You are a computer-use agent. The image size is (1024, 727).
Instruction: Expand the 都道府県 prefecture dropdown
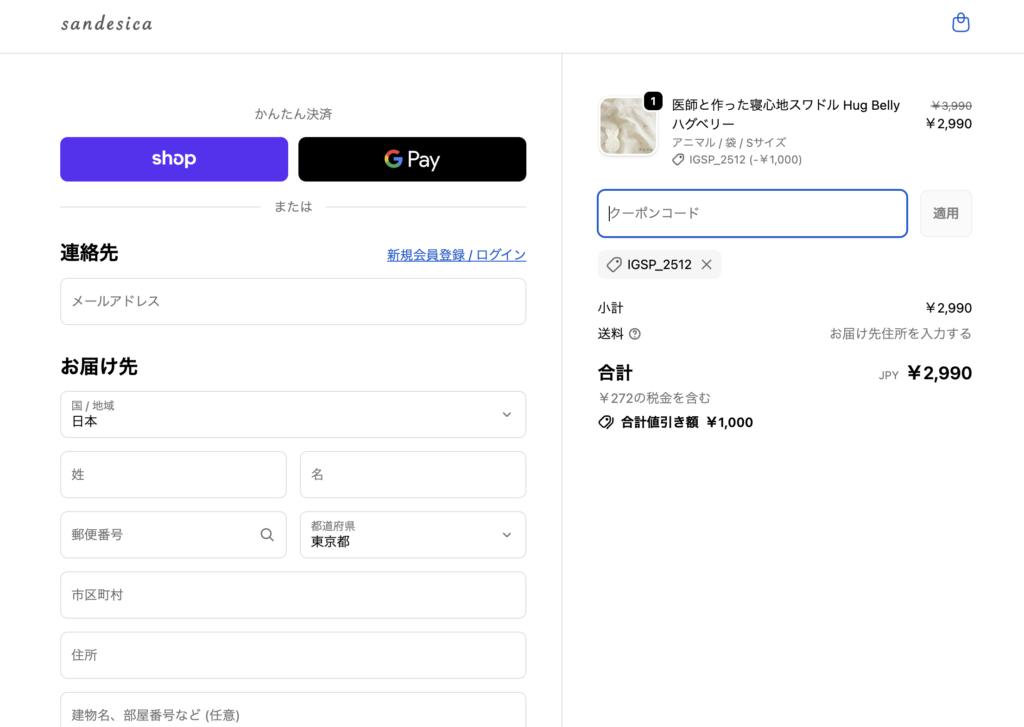[x=412, y=535]
